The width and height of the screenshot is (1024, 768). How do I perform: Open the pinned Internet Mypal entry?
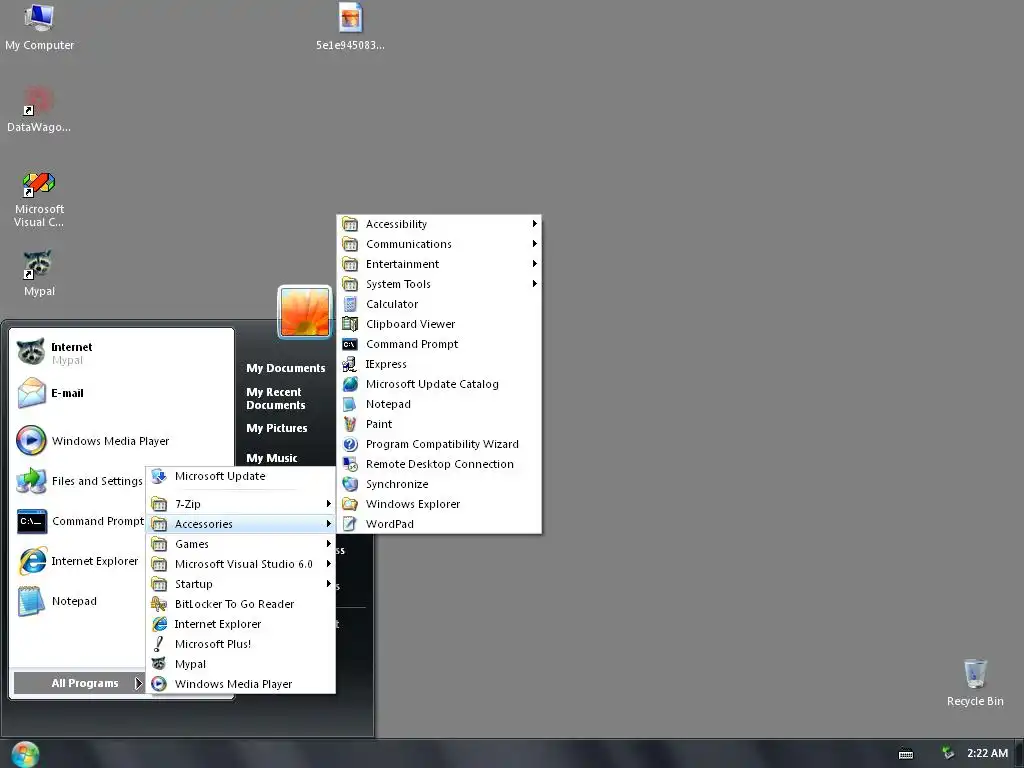121,353
